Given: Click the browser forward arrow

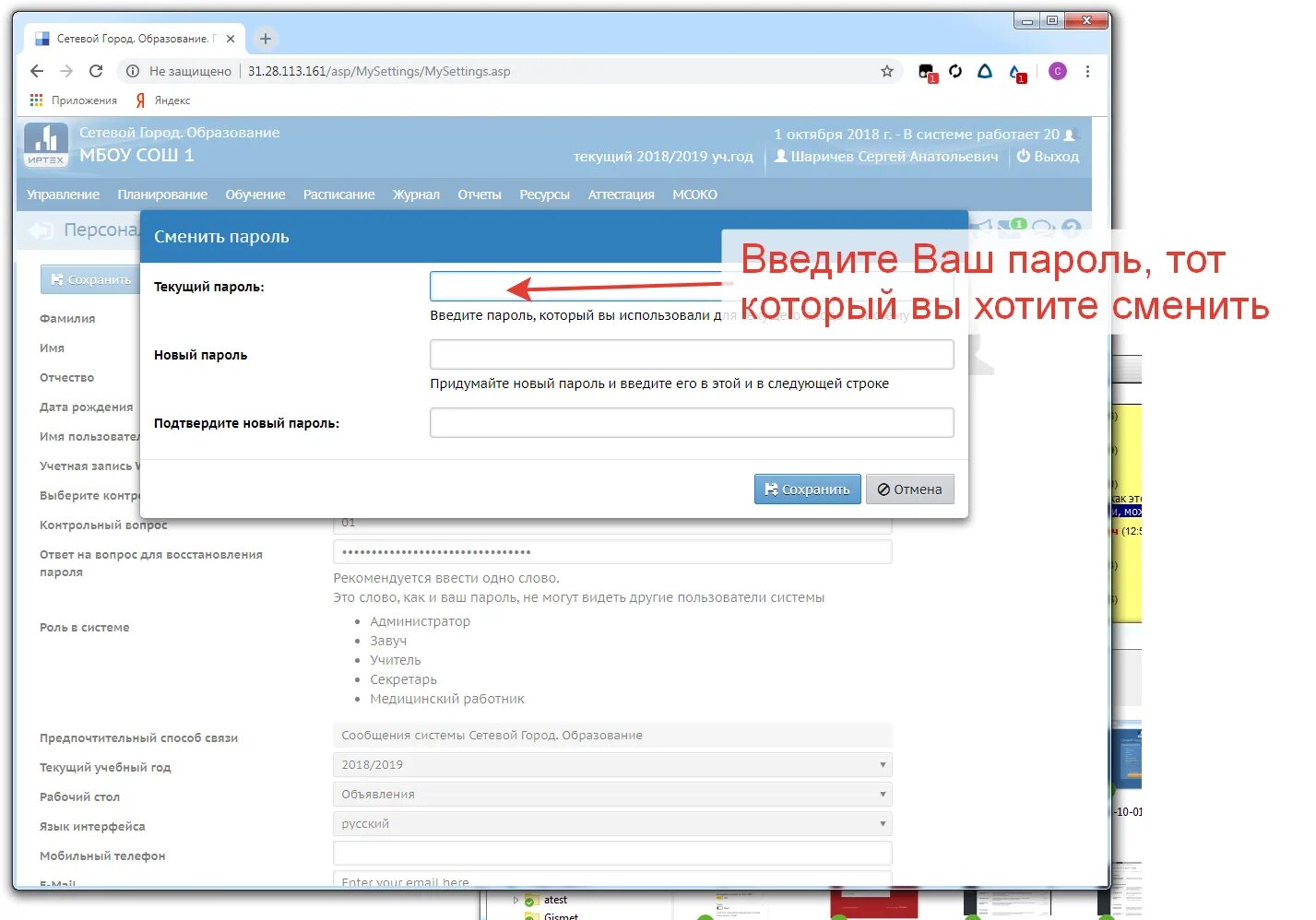Looking at the screenshot, I should coord(66,71).
